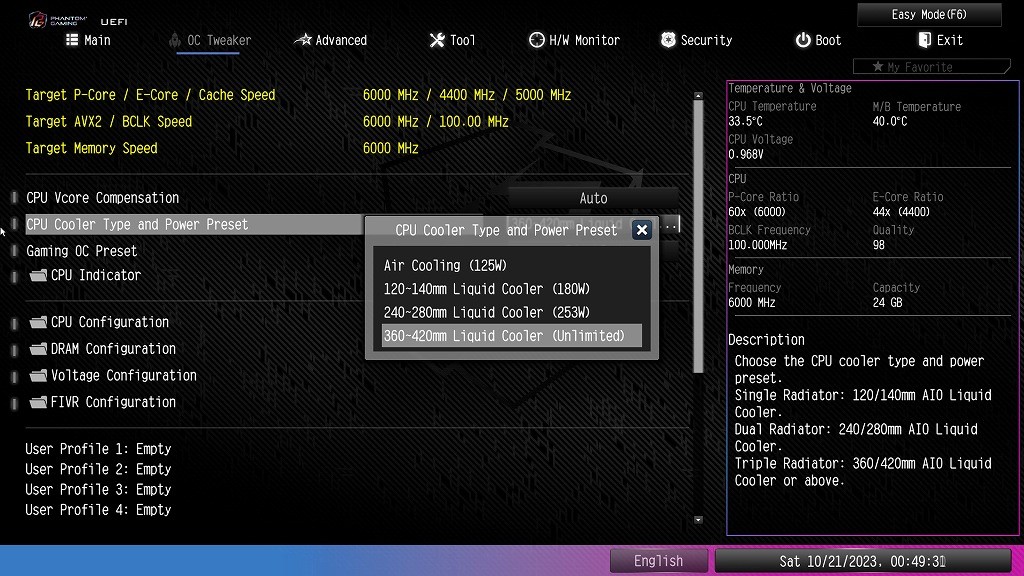Click the Tool tab wrench icon
The height and width of the screenshot is (576, 1024).
click(437, 40)
